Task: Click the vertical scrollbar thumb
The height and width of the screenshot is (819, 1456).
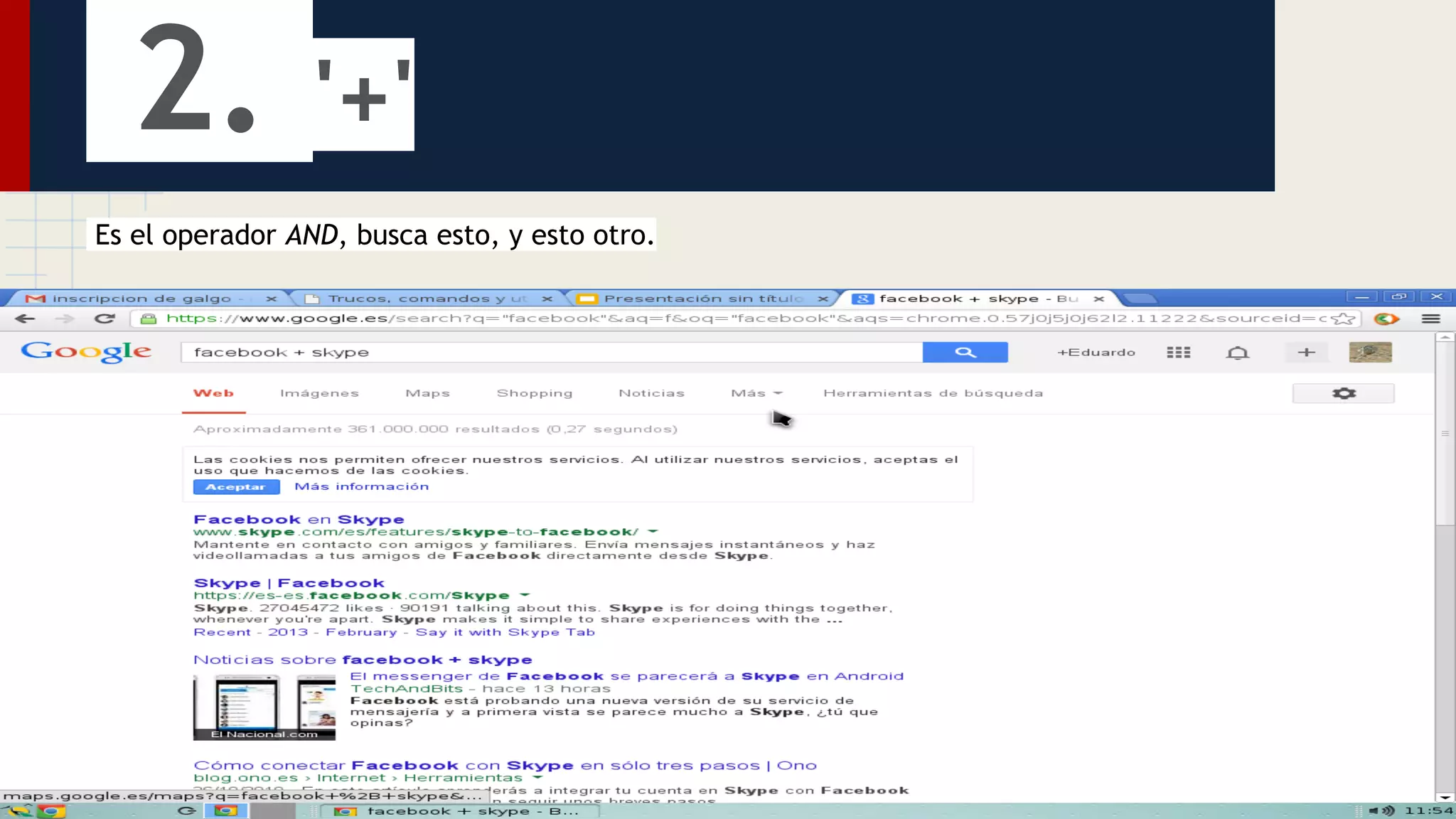Action: [1445, 434]
